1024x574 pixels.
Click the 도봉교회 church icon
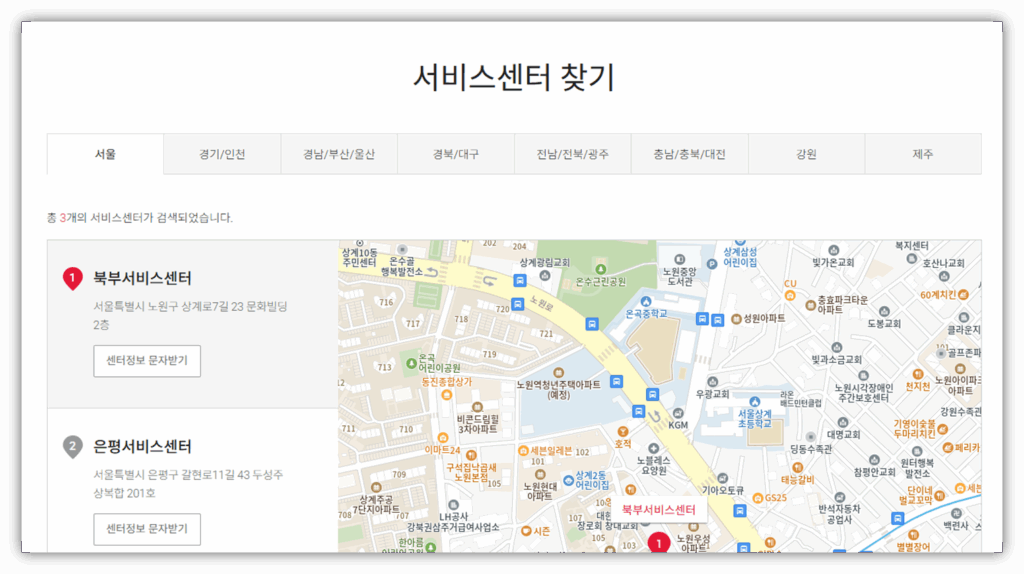click(884, 312)
